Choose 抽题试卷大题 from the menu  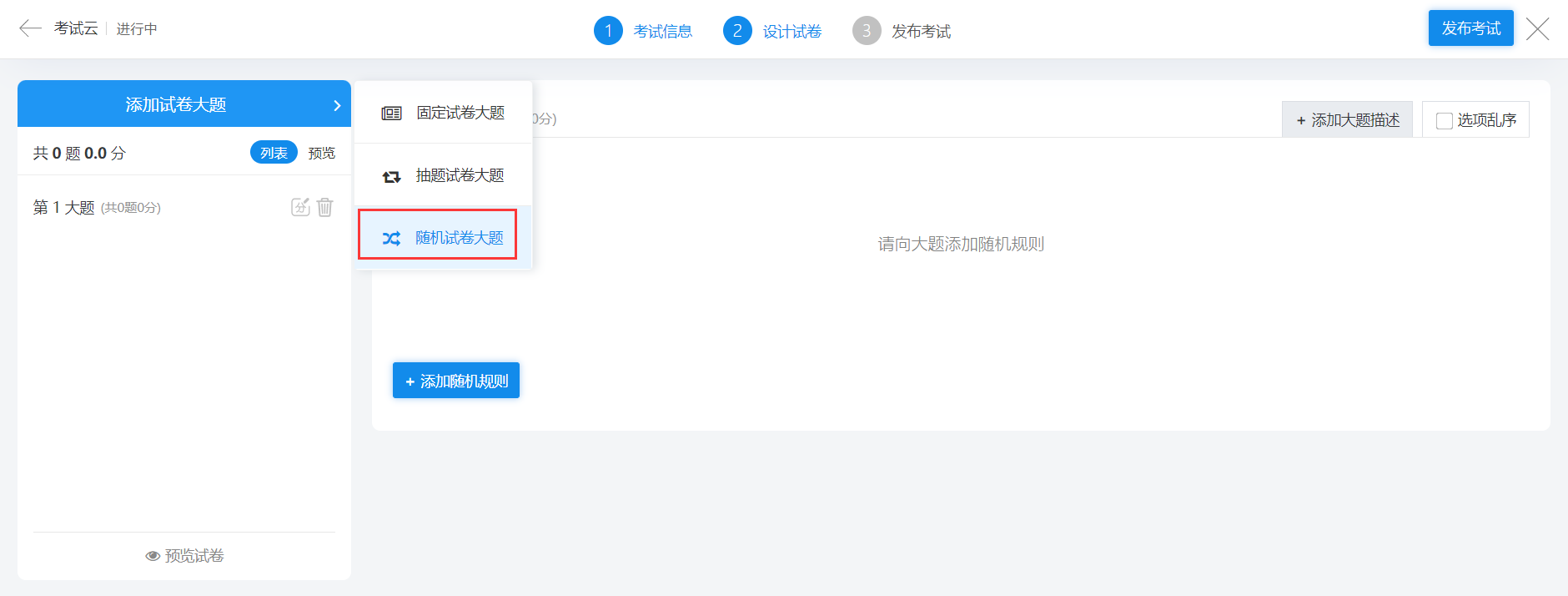[x=460, y=175]
